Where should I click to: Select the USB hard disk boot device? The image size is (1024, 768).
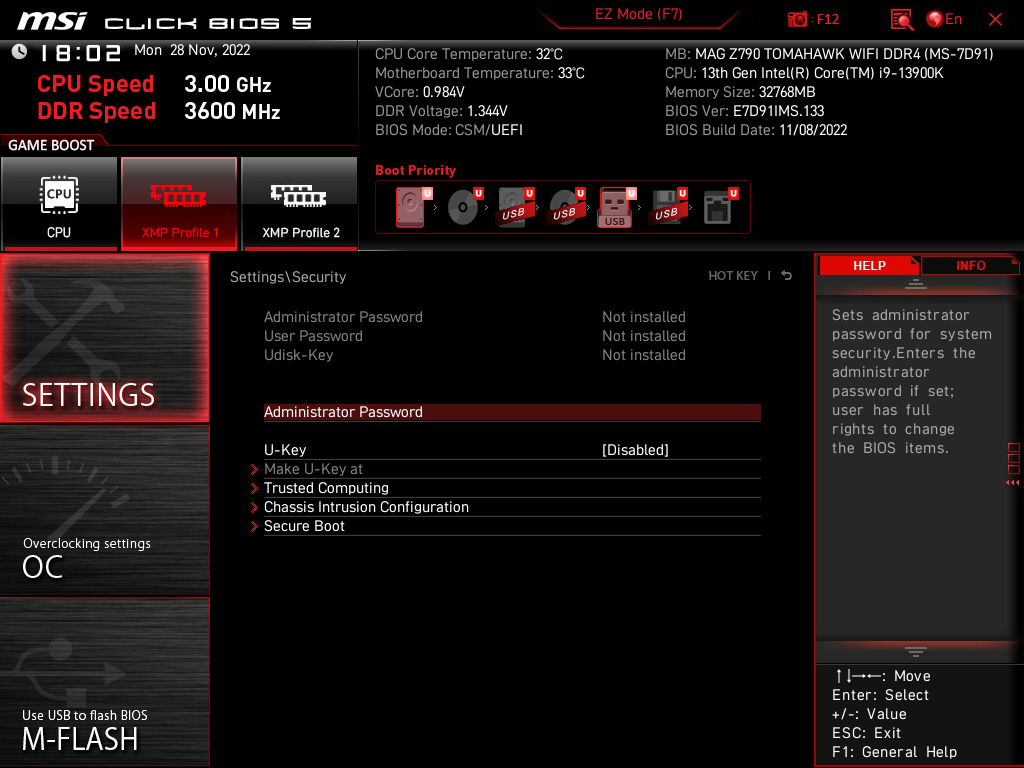tap(515, 207)
